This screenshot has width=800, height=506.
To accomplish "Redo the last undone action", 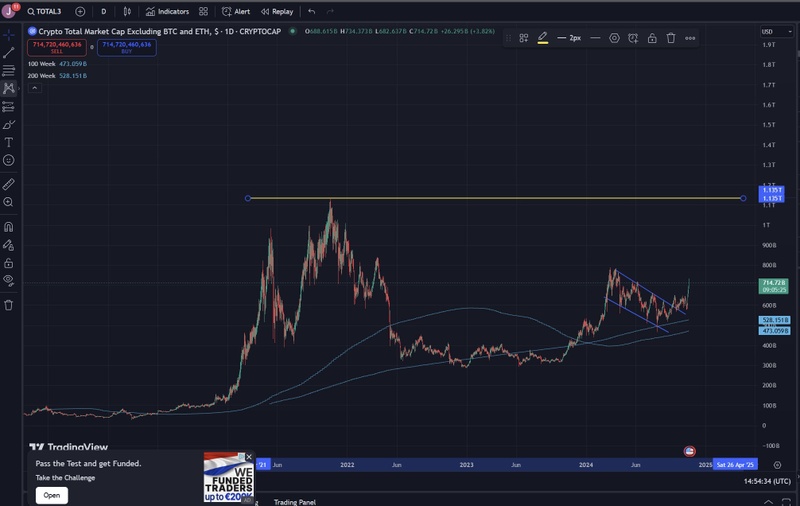I will 330,11.
